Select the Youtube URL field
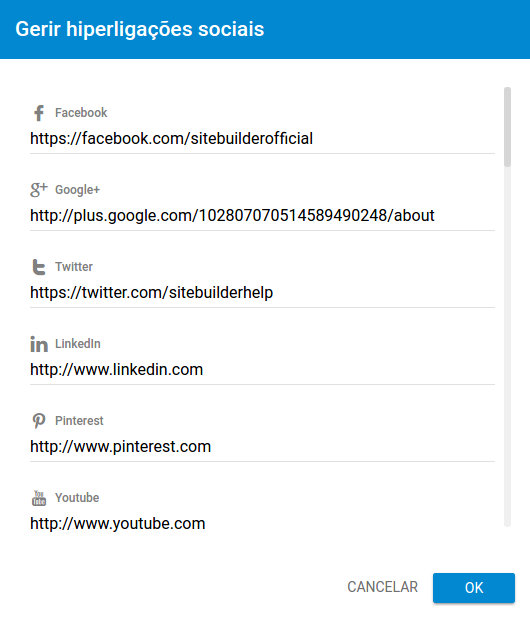 (x=262, y=524)
